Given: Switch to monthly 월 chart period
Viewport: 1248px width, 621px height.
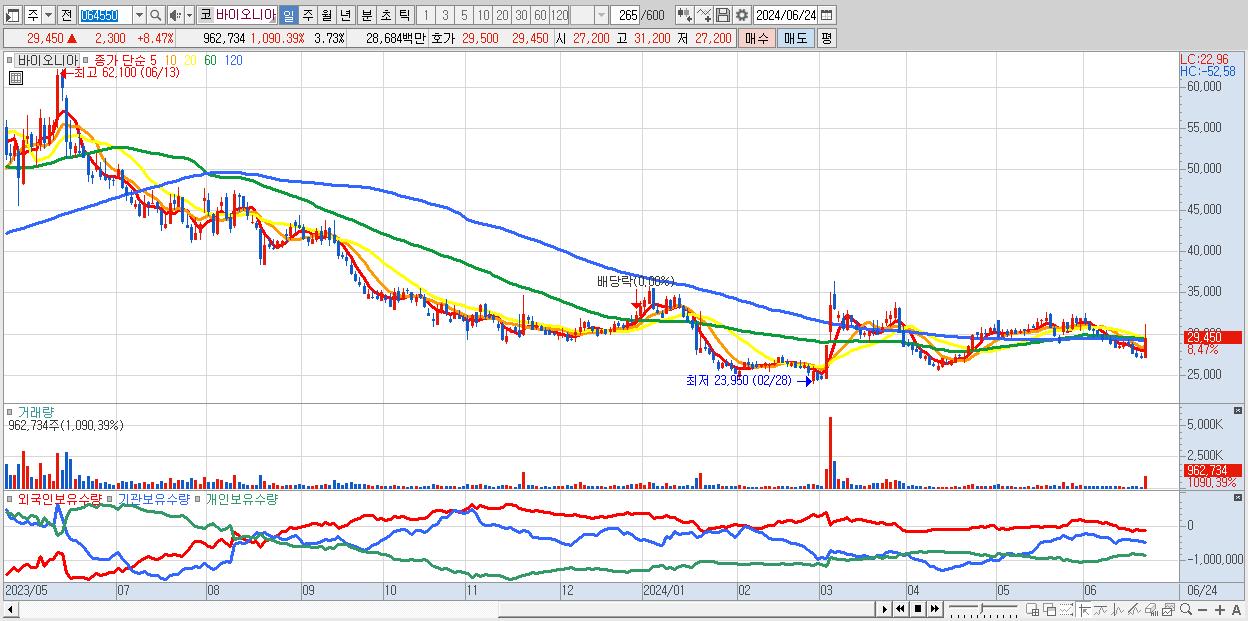Looking at the screenshot, I should (327, 16).
